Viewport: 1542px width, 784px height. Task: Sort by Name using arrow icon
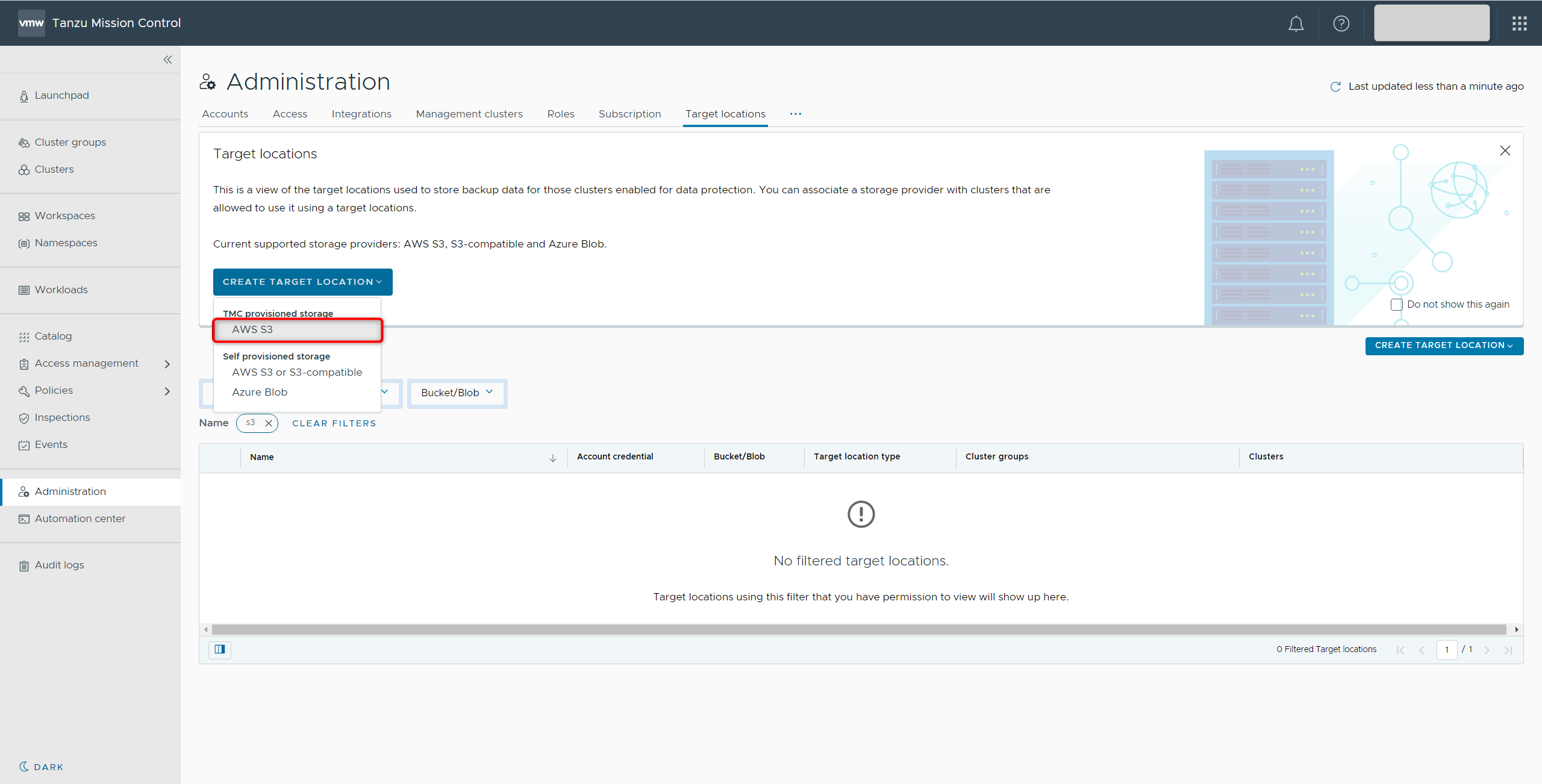click(552, 458)
